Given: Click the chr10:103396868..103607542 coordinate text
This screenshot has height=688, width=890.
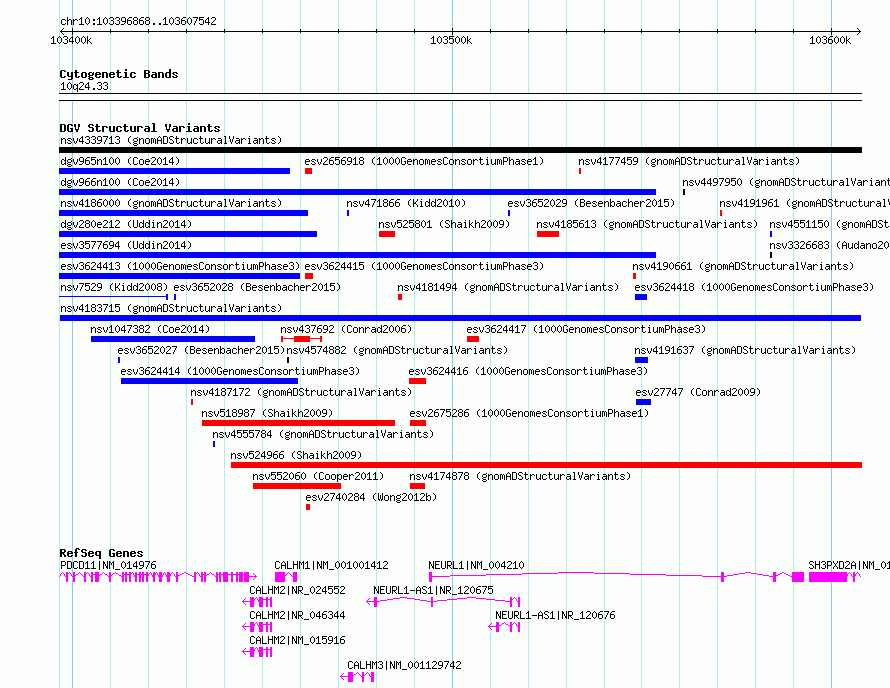Looking at the screenshot, I should click(x=138, y=21).
